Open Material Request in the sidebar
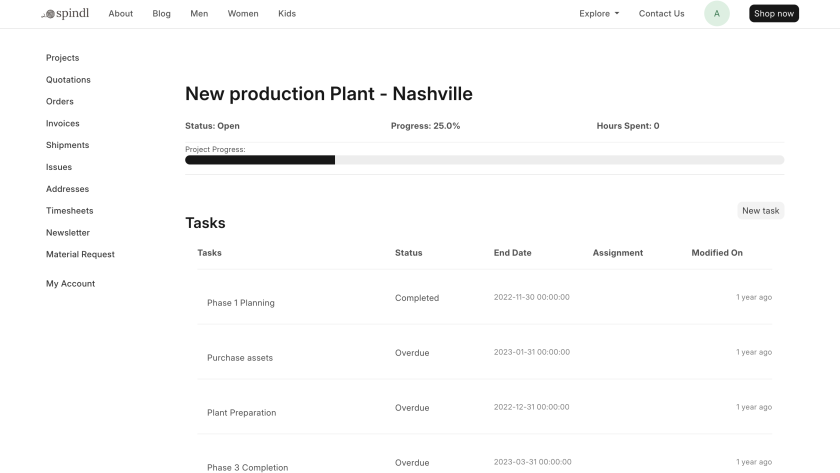This screenshot has height=473, width=840. pyautogui.click(x=80, y=254)
